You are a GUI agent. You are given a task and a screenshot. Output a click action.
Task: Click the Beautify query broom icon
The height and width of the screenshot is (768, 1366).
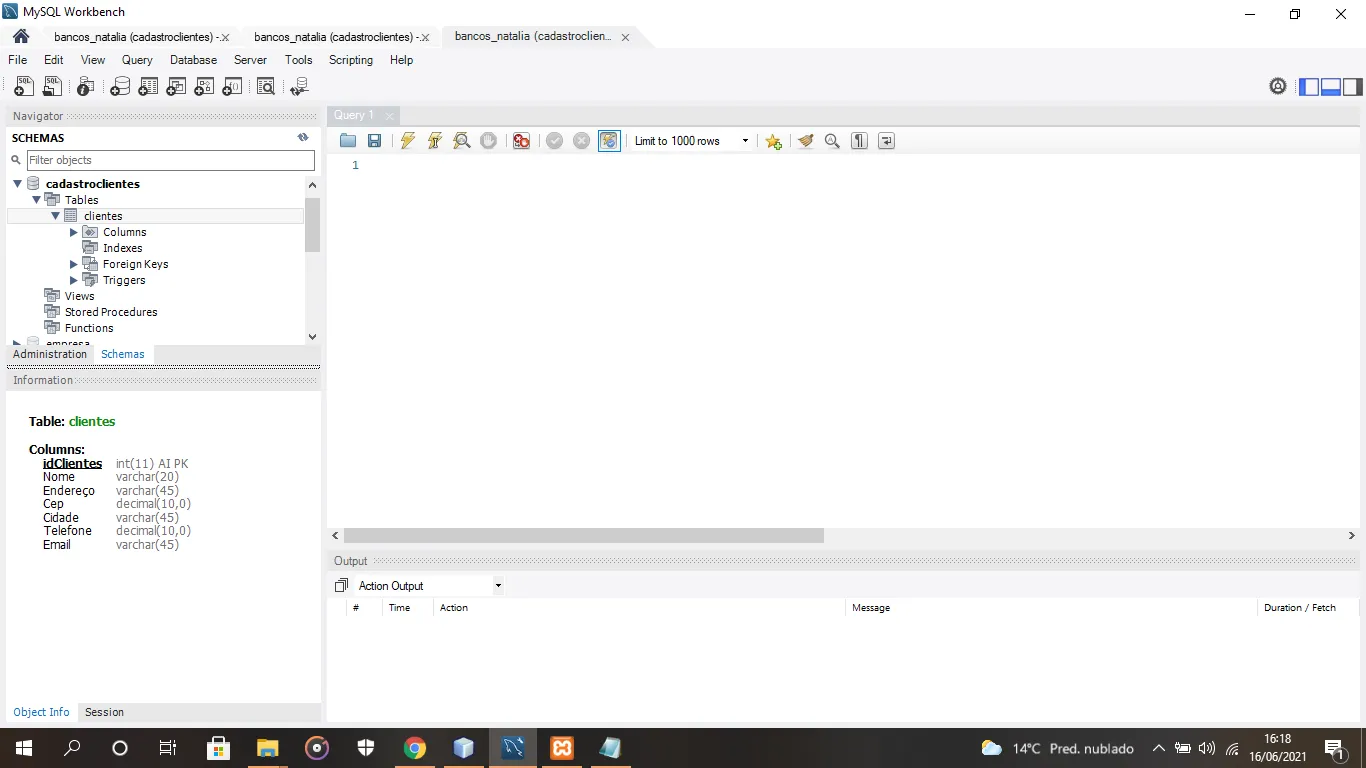805,141
